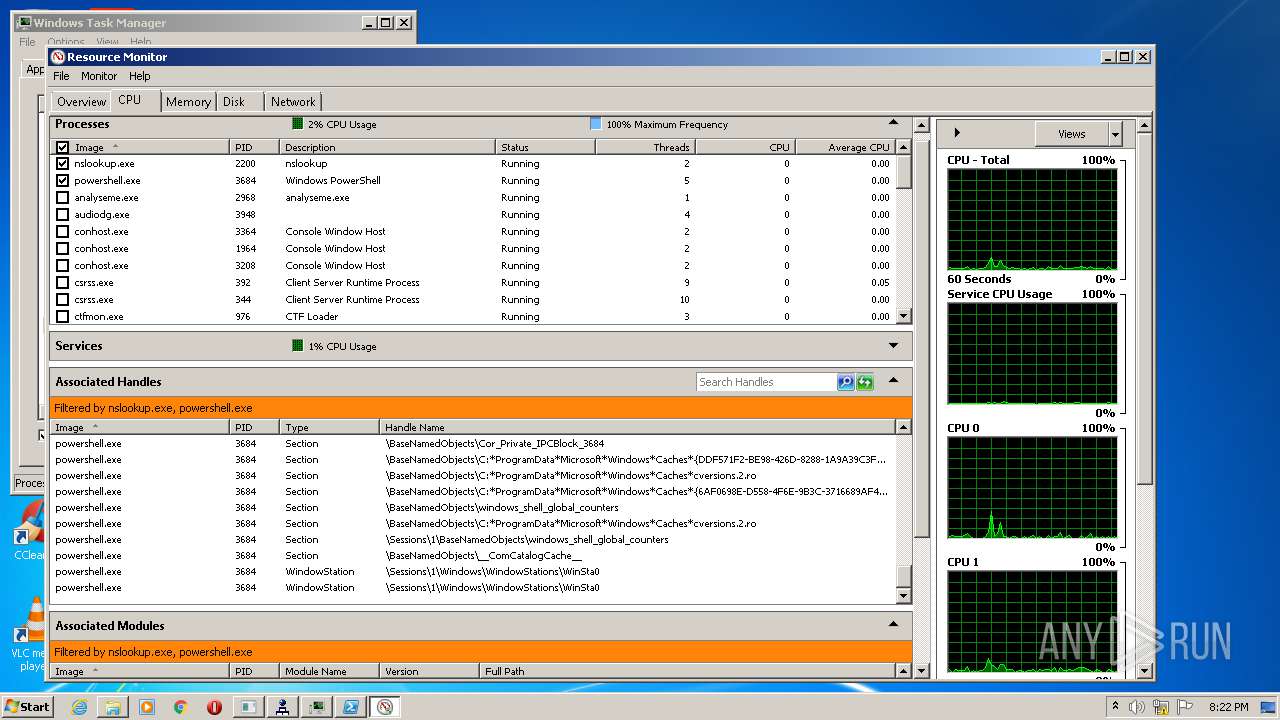Open the VLC media player desktop shortcut

coord(30,635)
